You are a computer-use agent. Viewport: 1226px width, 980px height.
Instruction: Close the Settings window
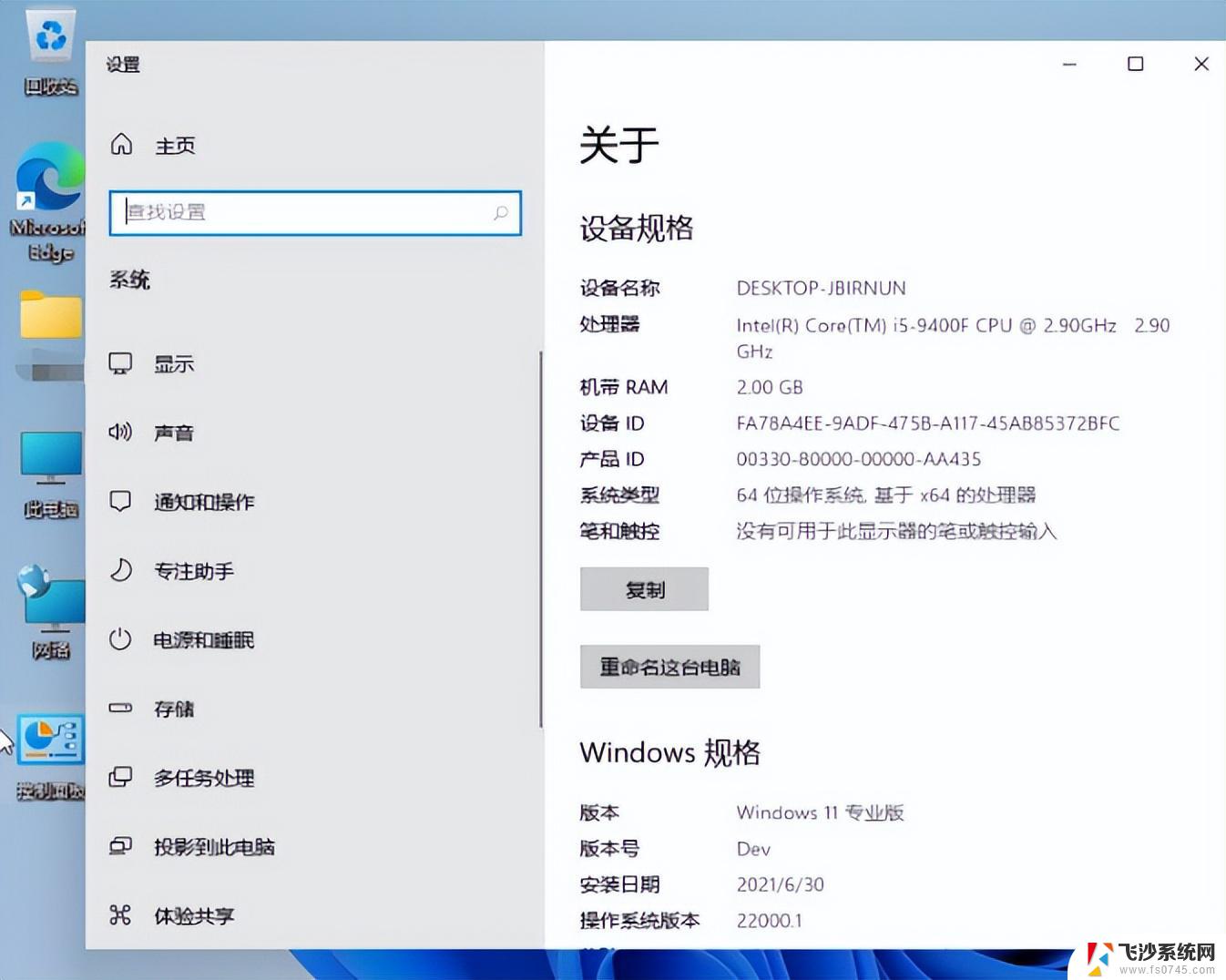tap(1201, 64)
